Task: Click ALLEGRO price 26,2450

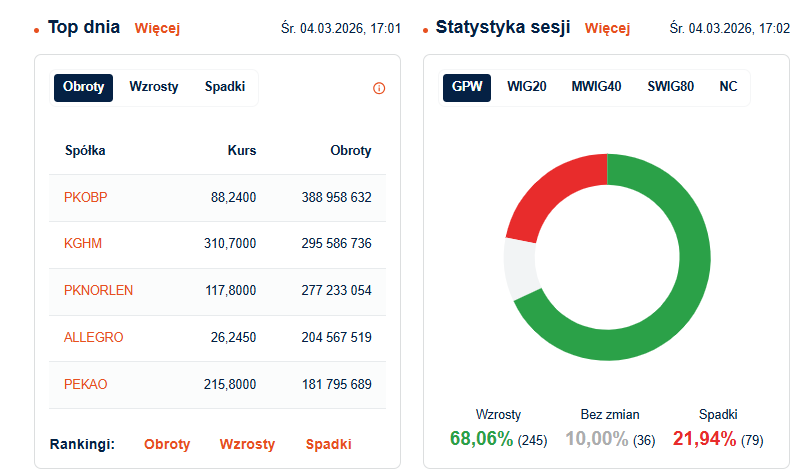Action: [x=233, y=338]
